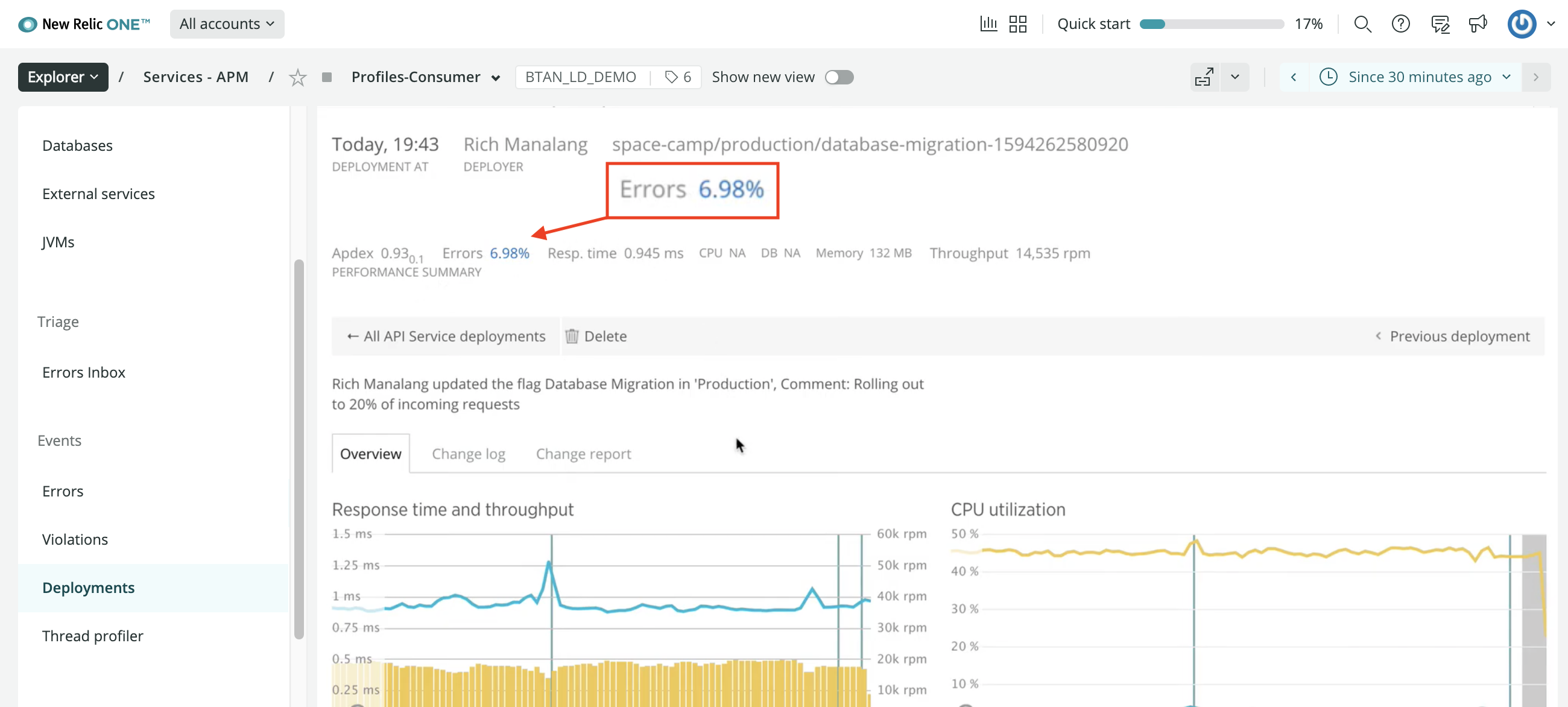The width and height of the screenshot is (1568, 707).
Task: Open the feedback icon in the header
Action: 1440,24
